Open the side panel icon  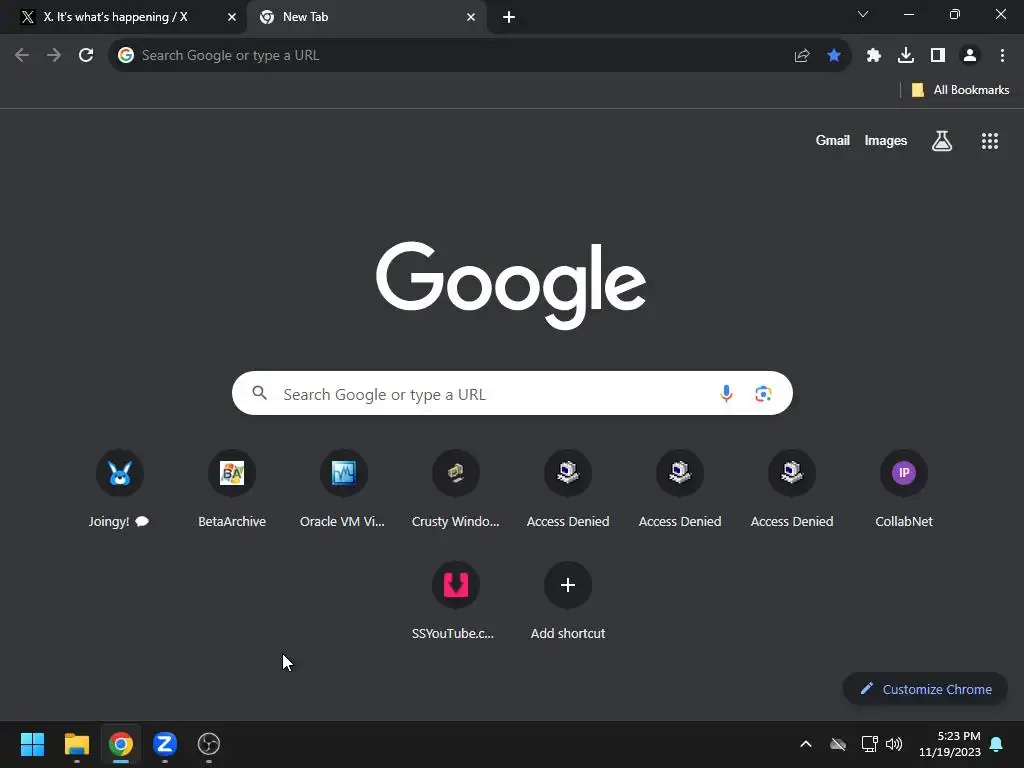[x=938, y=56]
